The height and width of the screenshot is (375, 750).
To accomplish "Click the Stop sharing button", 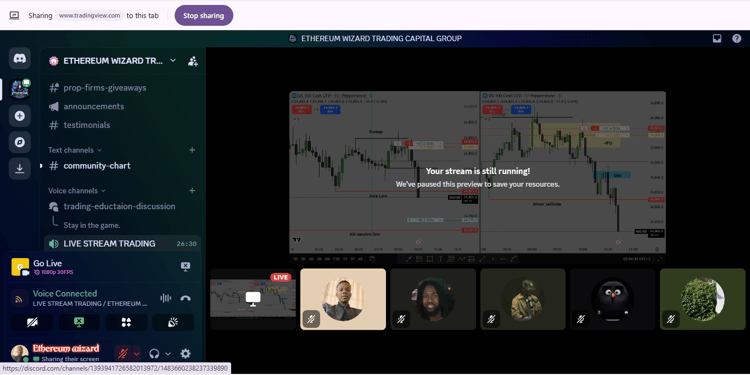I will click(x=204, y=15).
